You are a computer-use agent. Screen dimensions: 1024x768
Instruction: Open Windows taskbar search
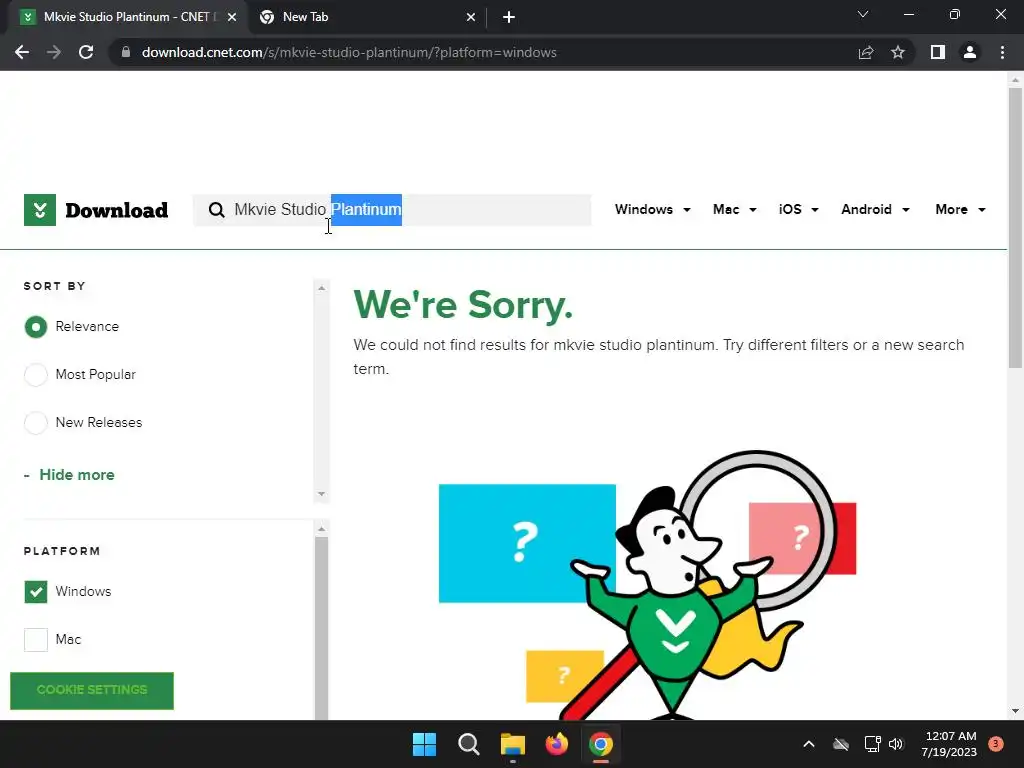tap(468, 744)
